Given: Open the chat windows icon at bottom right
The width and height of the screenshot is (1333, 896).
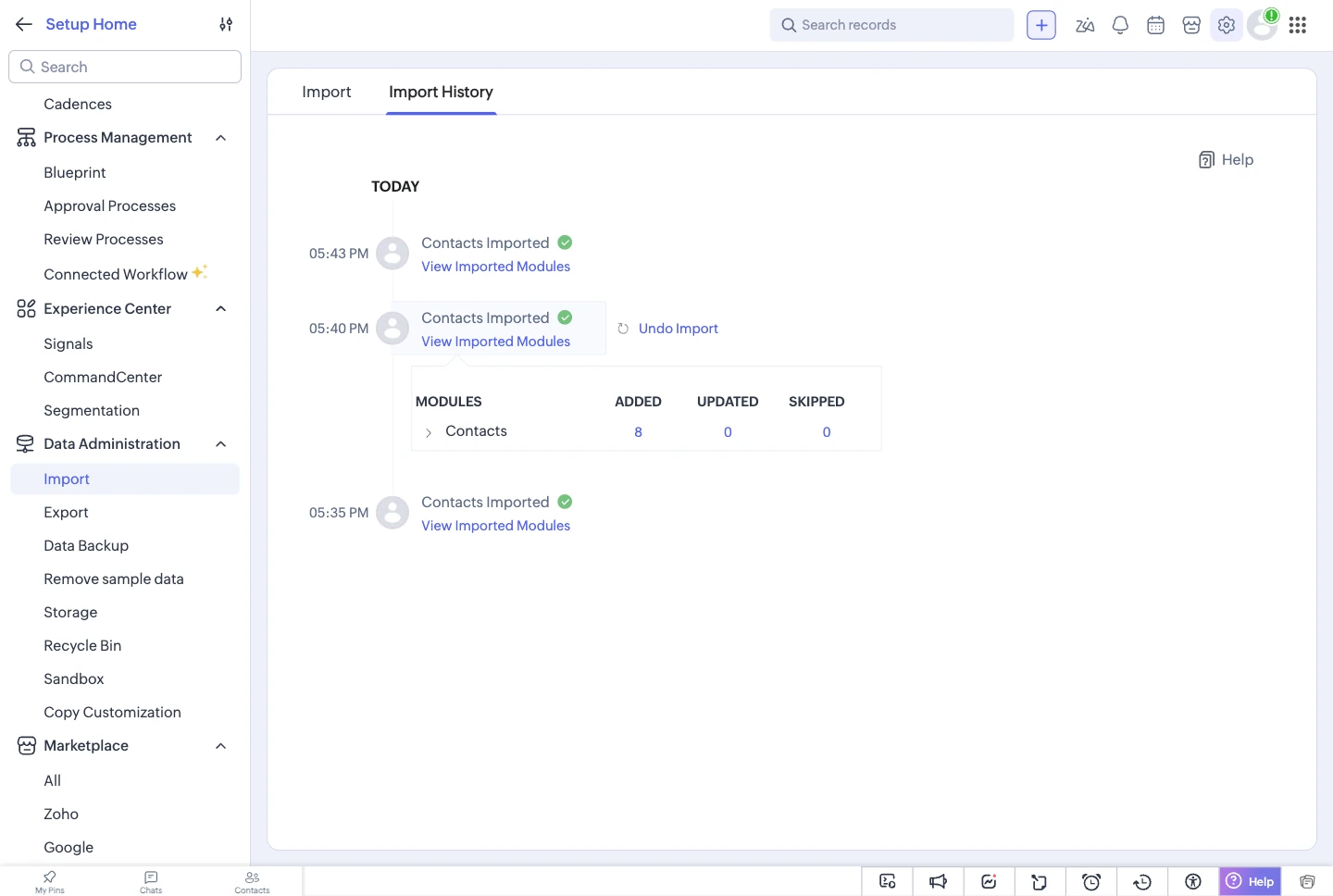Looking at the screenshot, I should (x=1307, y=881).
